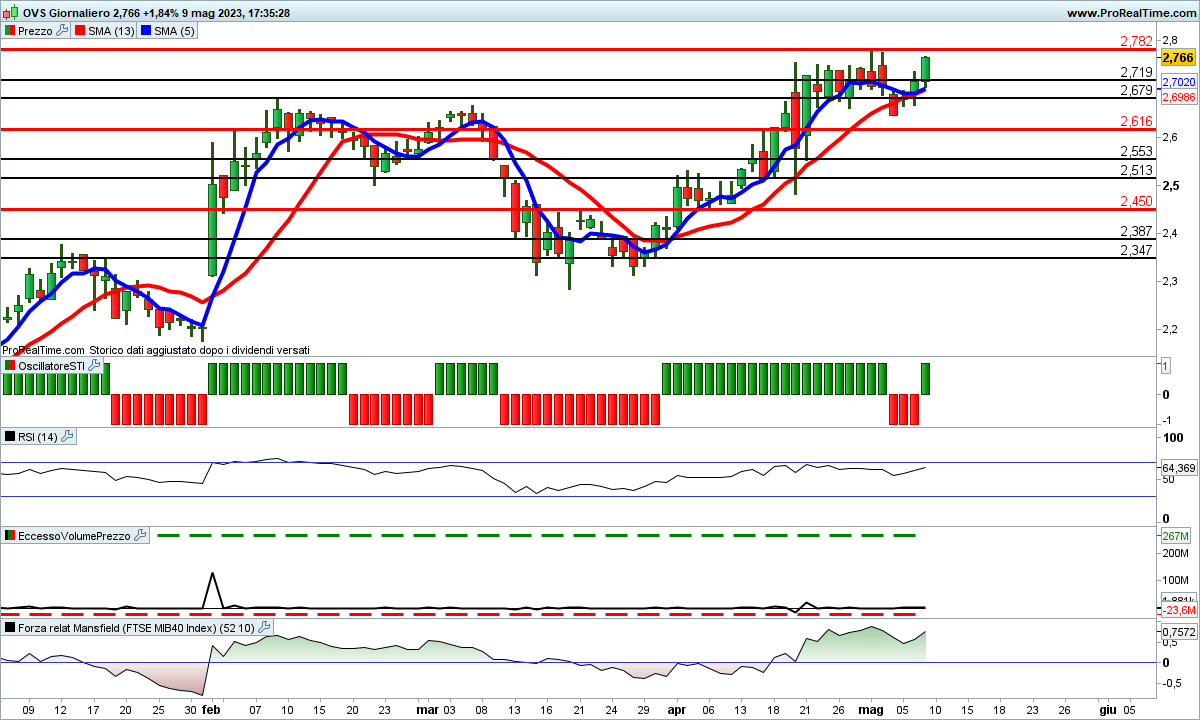
Task: Click the RSI value label 64,369
Action: (x=1179, y=468)
